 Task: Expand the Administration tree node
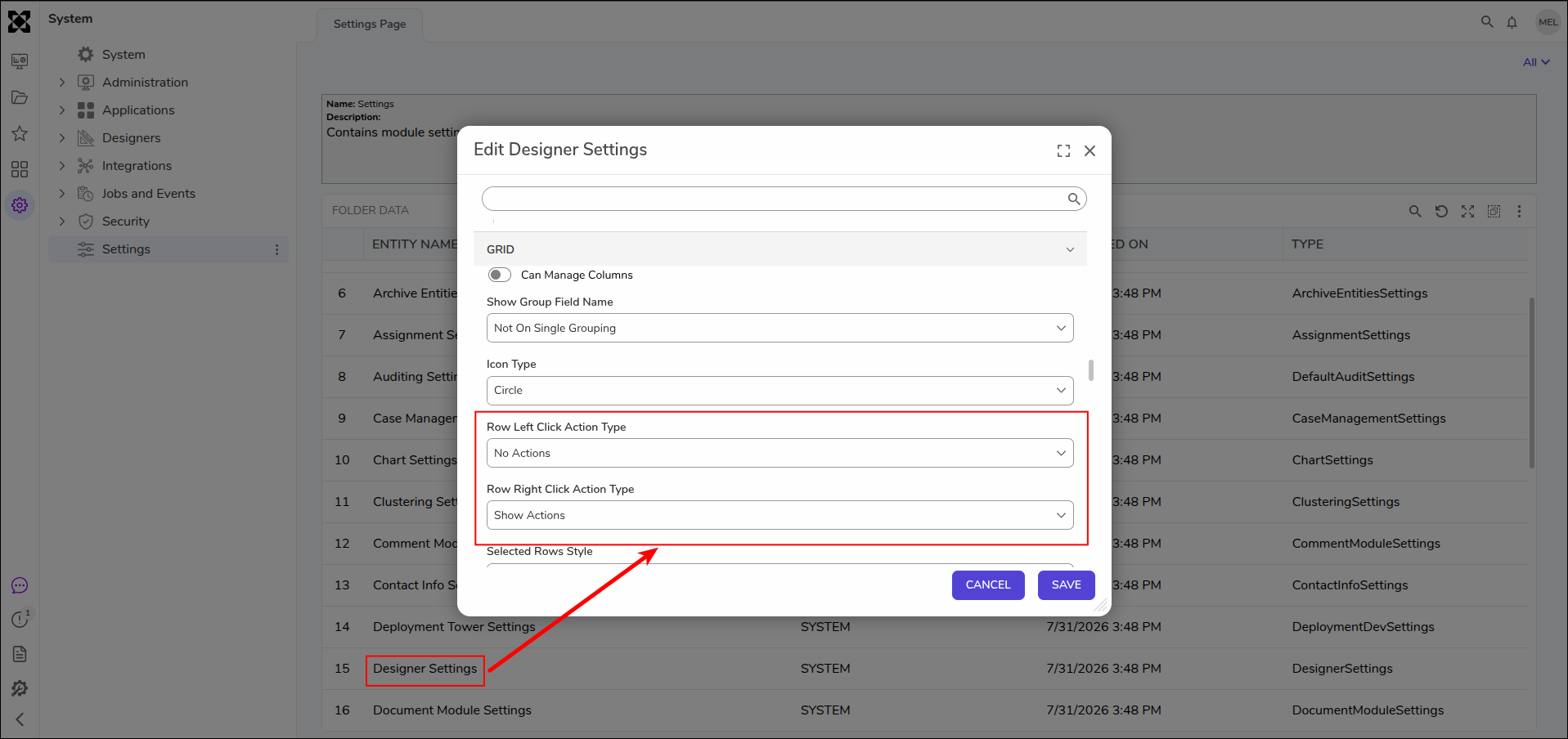coord(62,83)
